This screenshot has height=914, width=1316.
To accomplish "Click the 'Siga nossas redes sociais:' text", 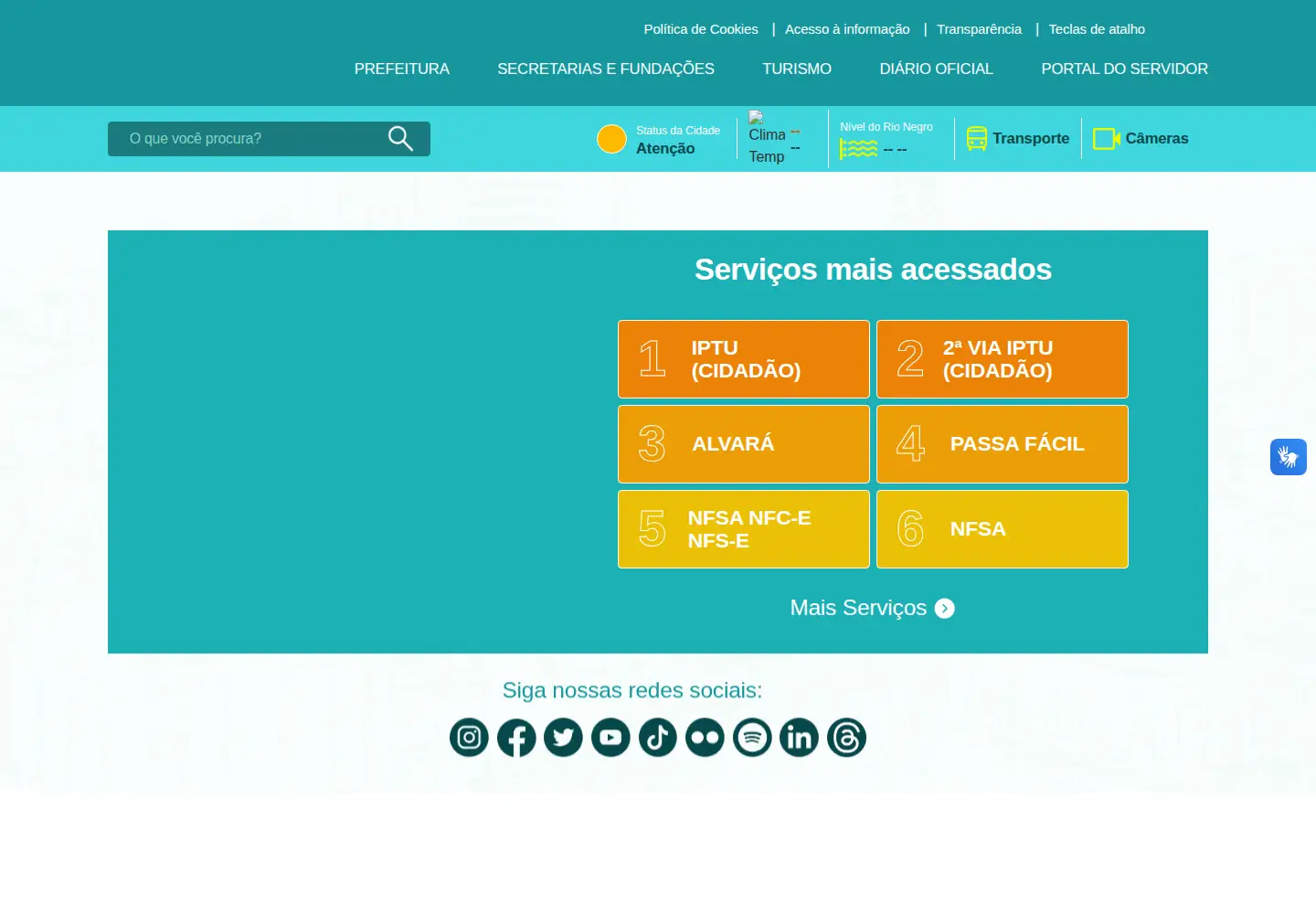I will pyautogui.click(x=632, y=690).
